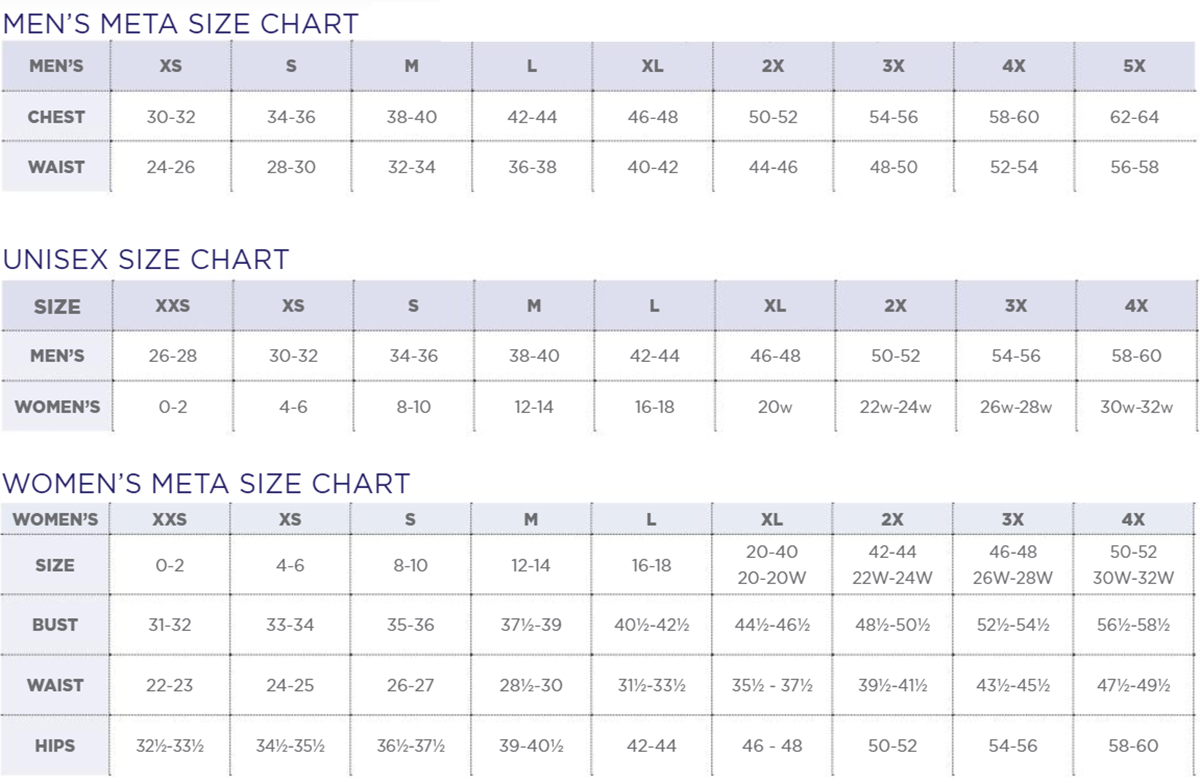
Task: Click the 26w-28w cell in the unisex chart
Action: coord(1016,407)
